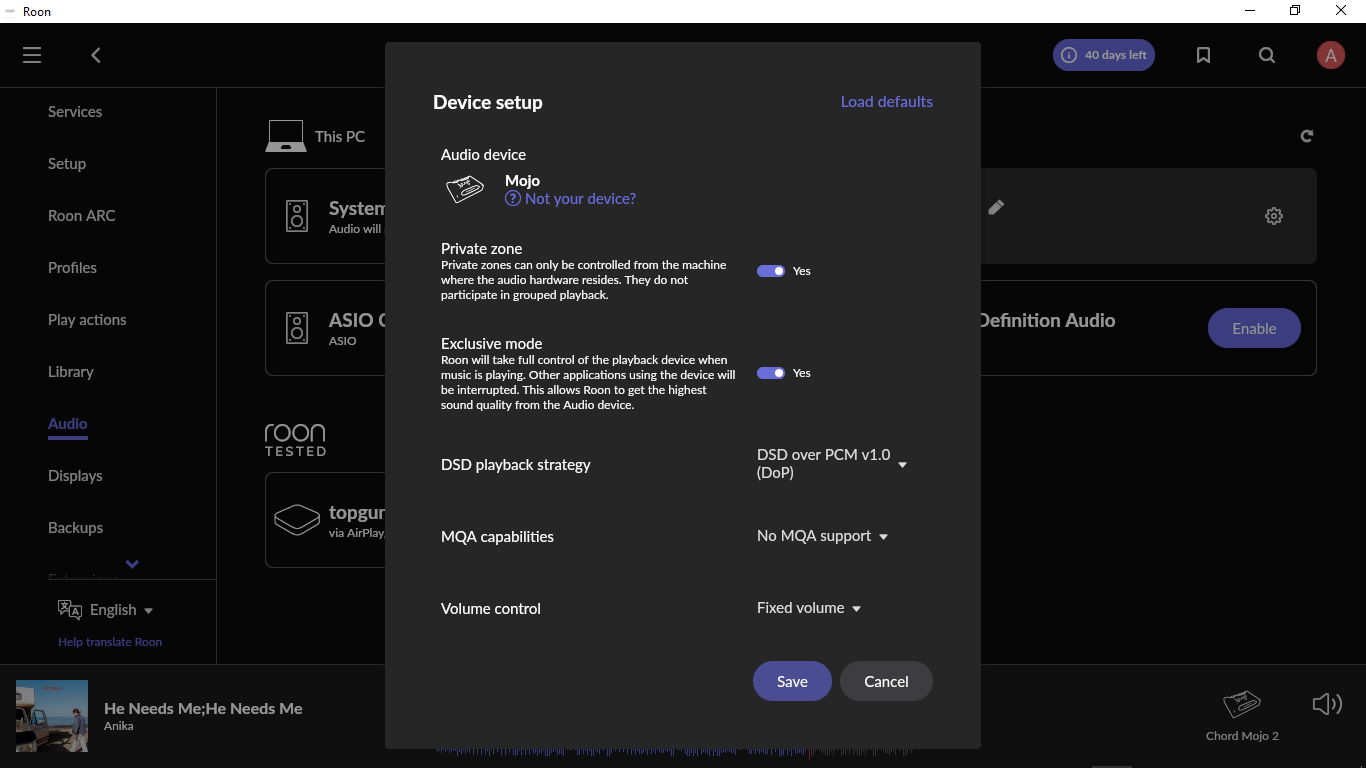
Task: Open Displays settings section
Action: click(75, 476)
